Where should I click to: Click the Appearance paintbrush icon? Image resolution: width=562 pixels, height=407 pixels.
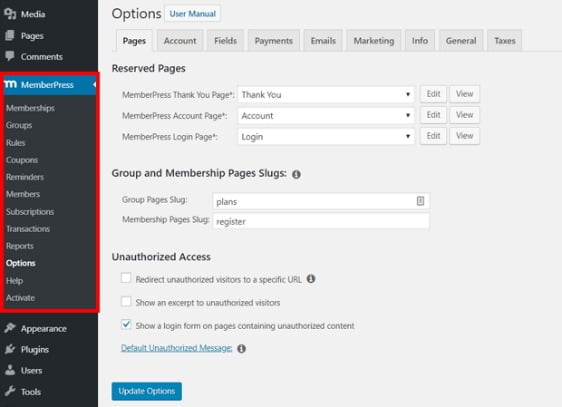coord(10,328)
